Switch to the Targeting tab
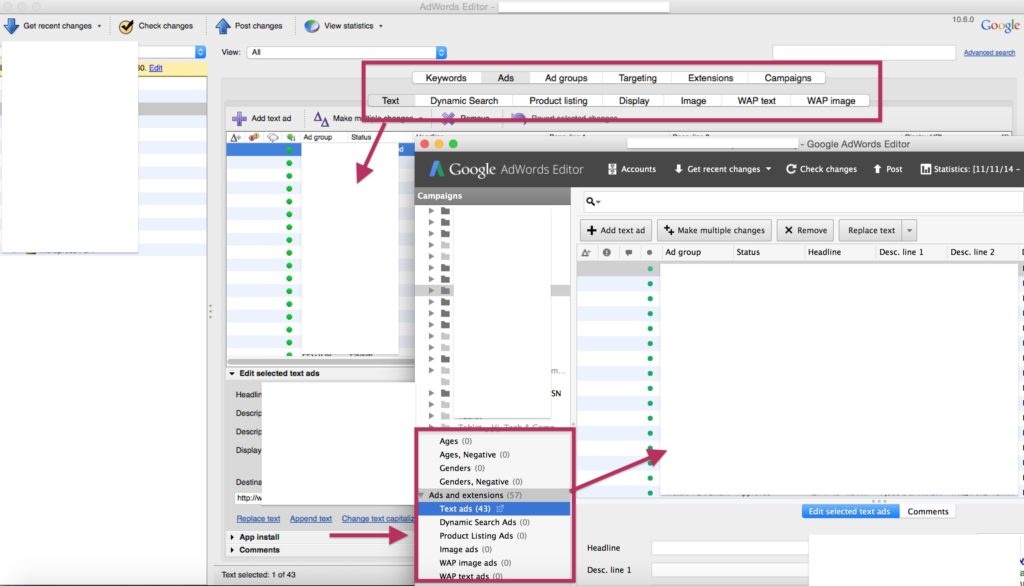 (x=637, y=78)
